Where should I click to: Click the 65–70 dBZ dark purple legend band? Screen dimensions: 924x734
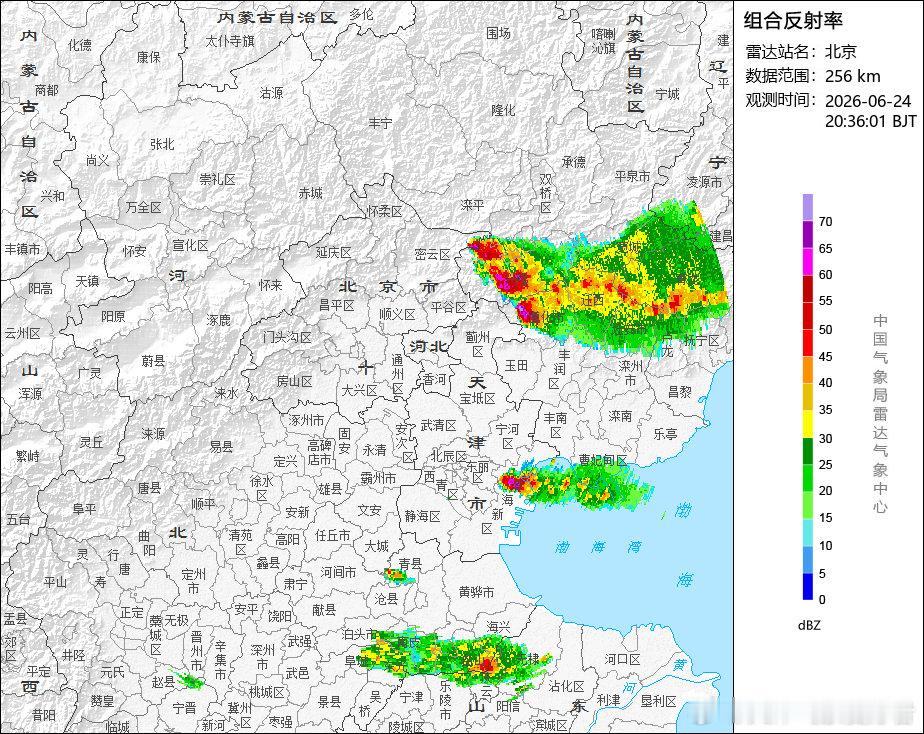808,234
